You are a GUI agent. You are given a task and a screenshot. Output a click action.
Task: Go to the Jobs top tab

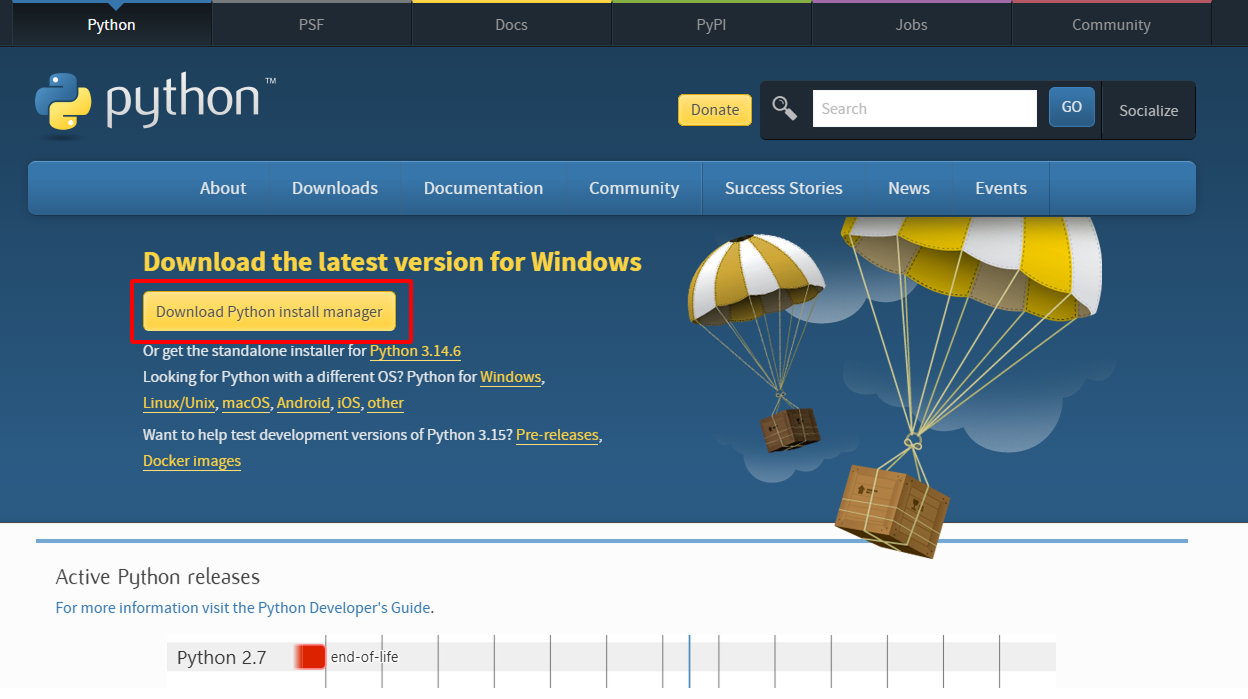click(x=911, y=25)
